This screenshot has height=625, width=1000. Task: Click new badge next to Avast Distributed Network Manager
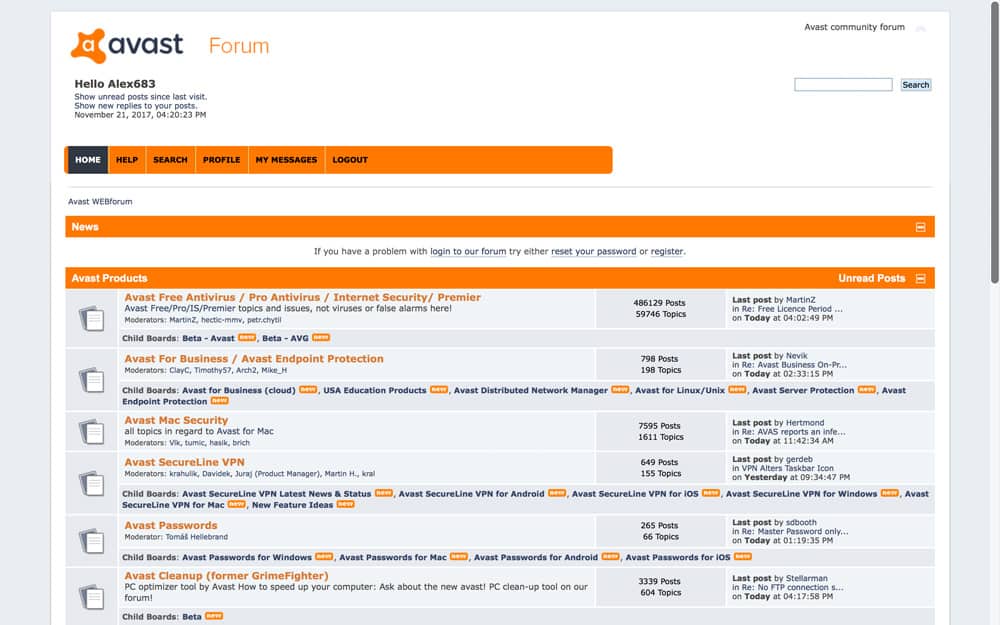pos(621,390)
